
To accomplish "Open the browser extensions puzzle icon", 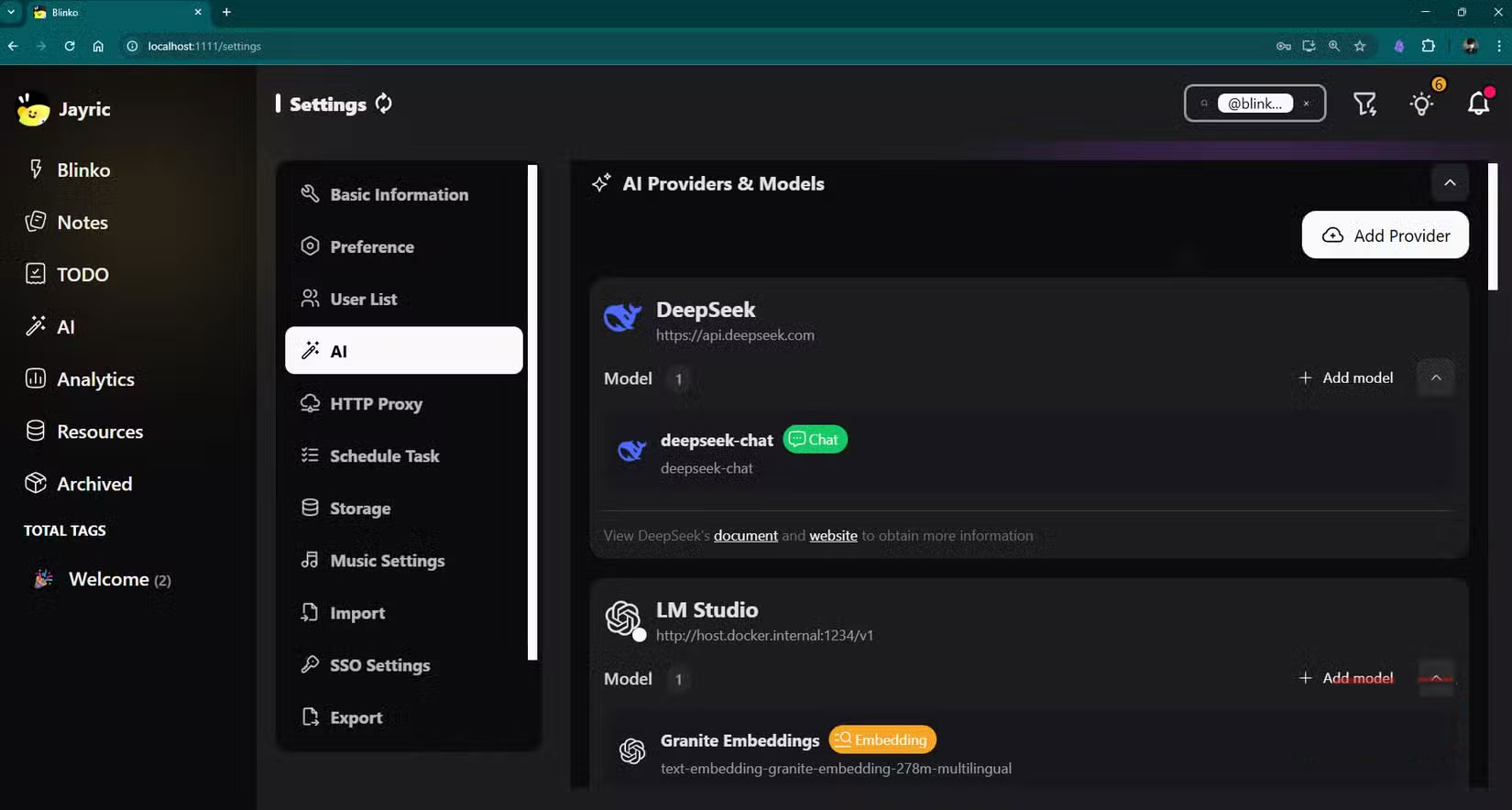I will click(1428, 46).
